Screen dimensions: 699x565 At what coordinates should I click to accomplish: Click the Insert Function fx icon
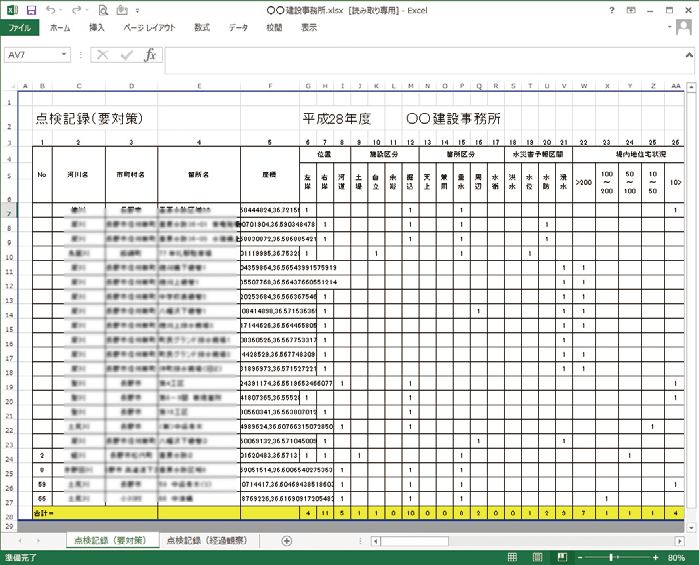(150, 55)
